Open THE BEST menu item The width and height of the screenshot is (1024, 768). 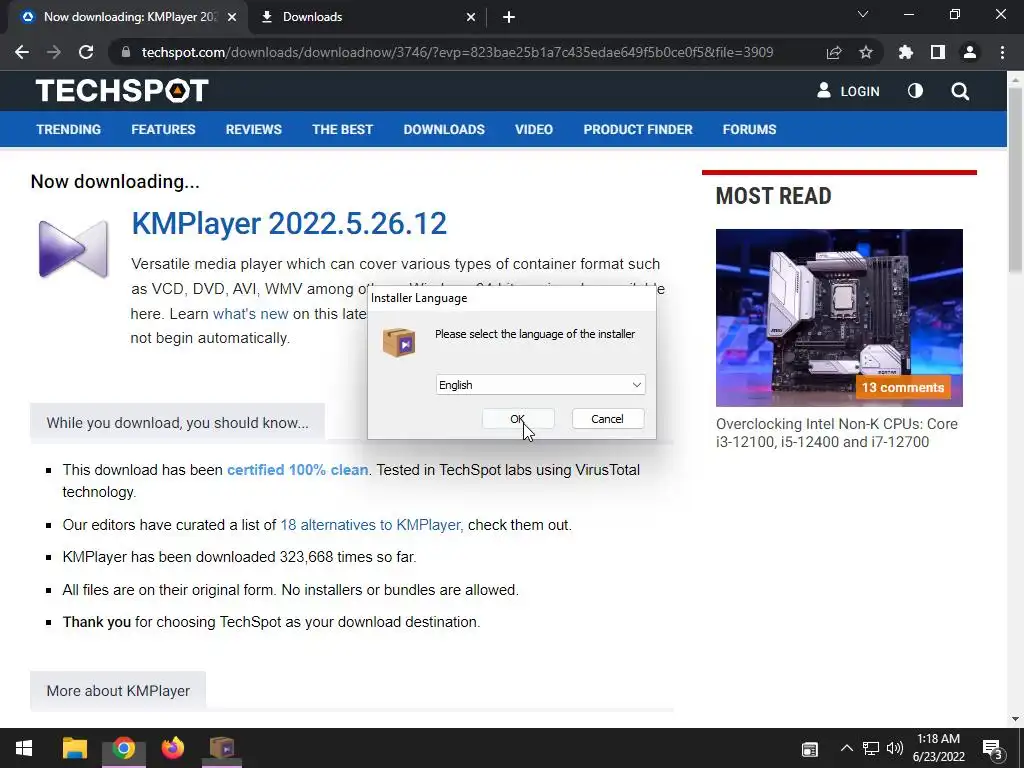342,129
